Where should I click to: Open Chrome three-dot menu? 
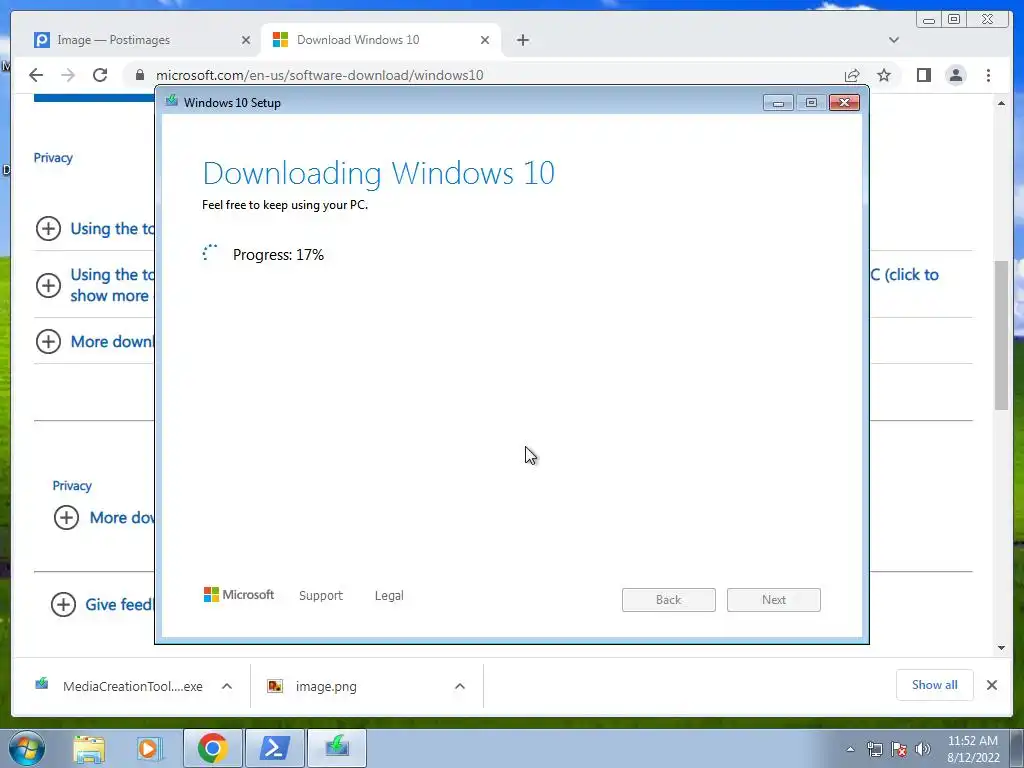(988, 75)
